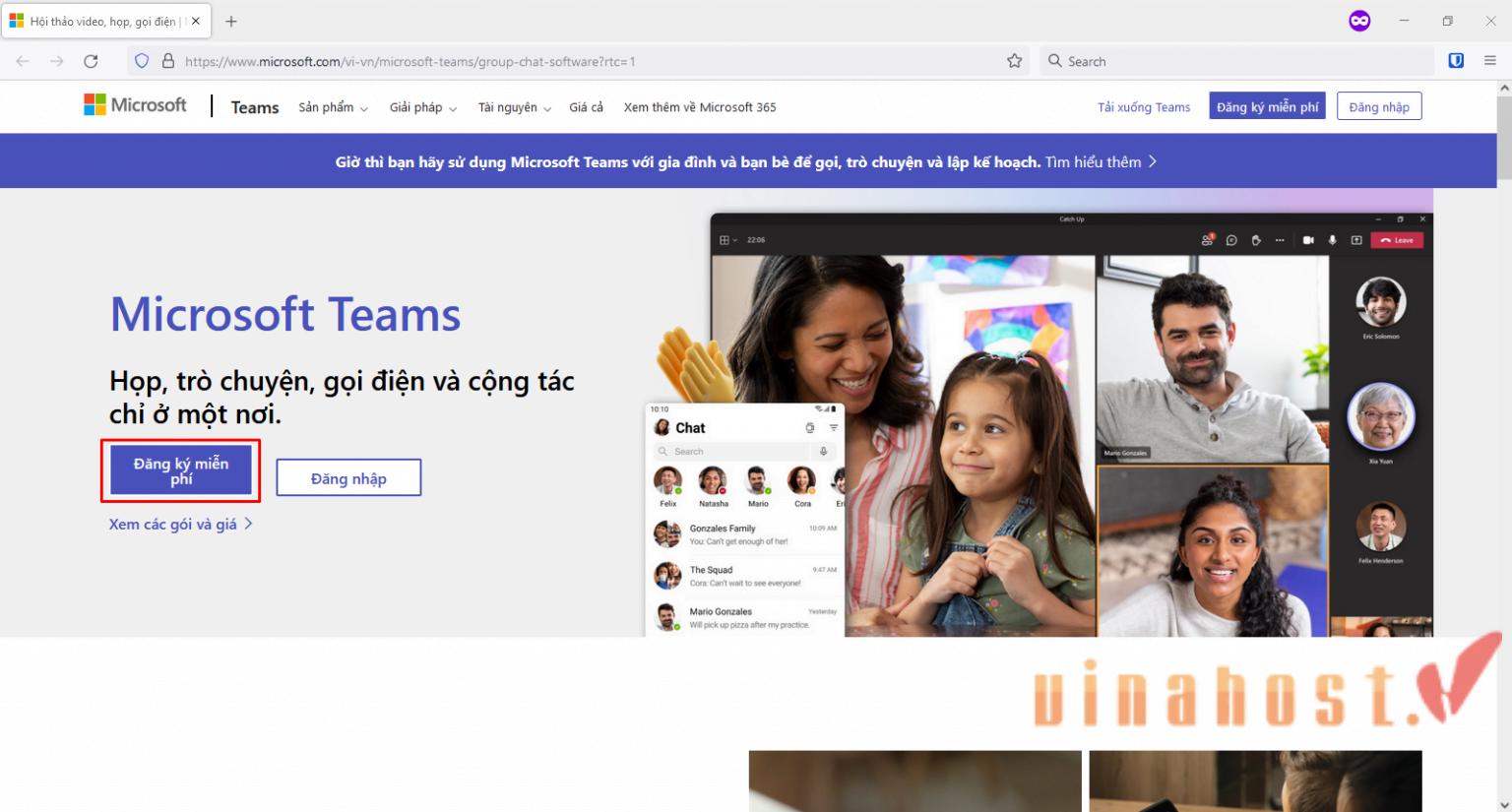1512x812 pixels.
Task: Click the hero Đăng ký miễn phí button
Action: coord(181,470)
